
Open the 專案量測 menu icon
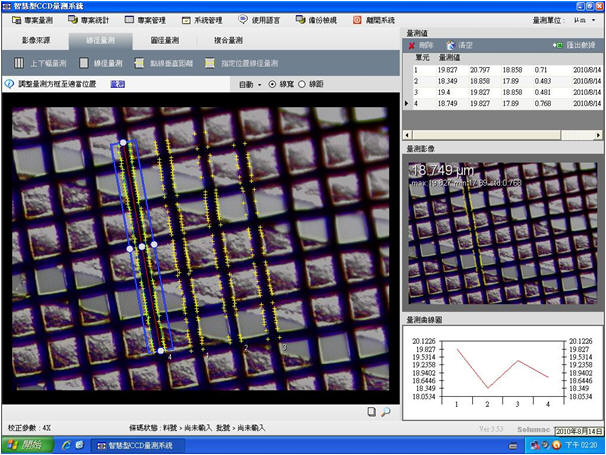16,20
